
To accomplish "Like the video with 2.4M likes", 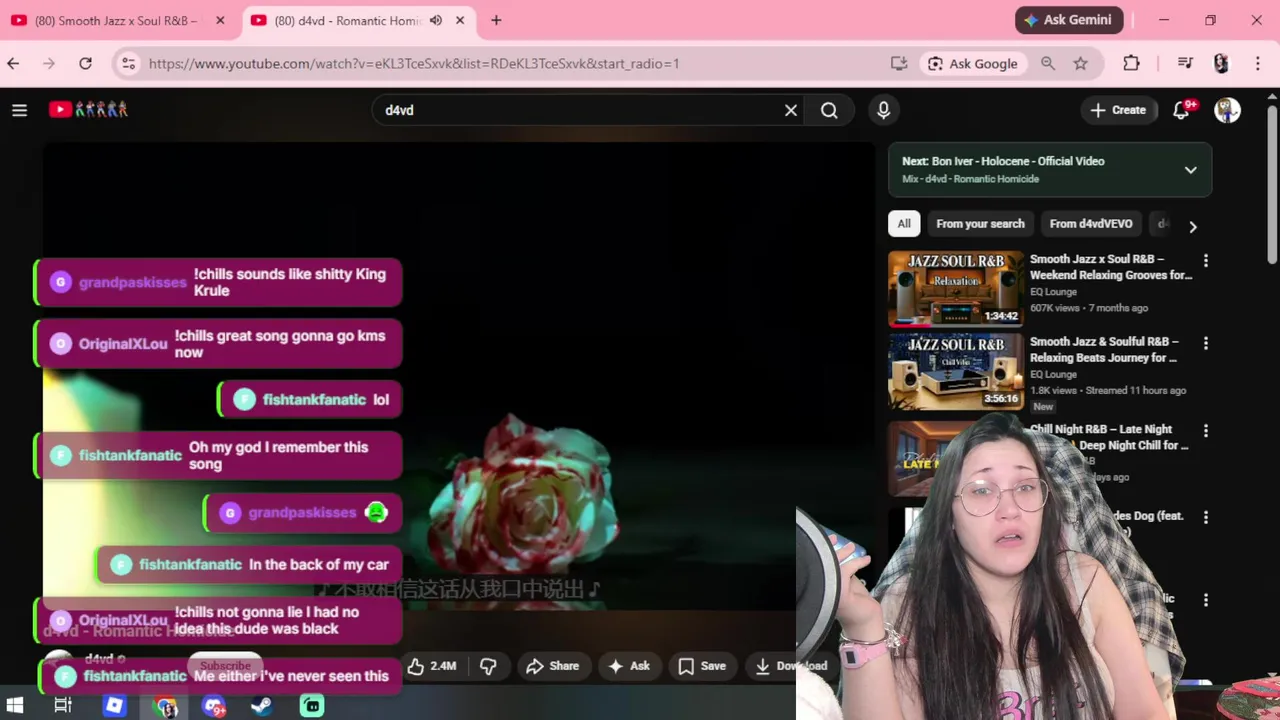I will [432, 666].
